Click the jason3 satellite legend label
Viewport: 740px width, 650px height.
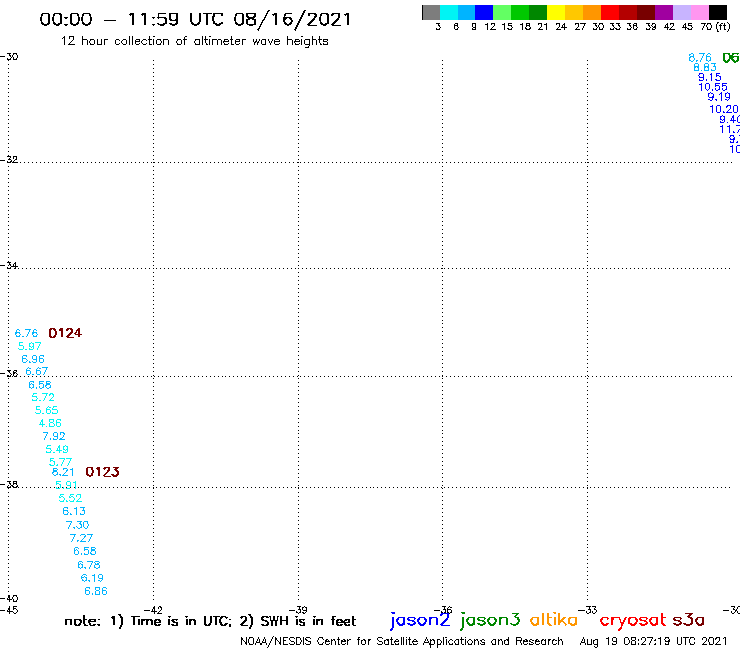pyautogui.click(x=490, y=620)
